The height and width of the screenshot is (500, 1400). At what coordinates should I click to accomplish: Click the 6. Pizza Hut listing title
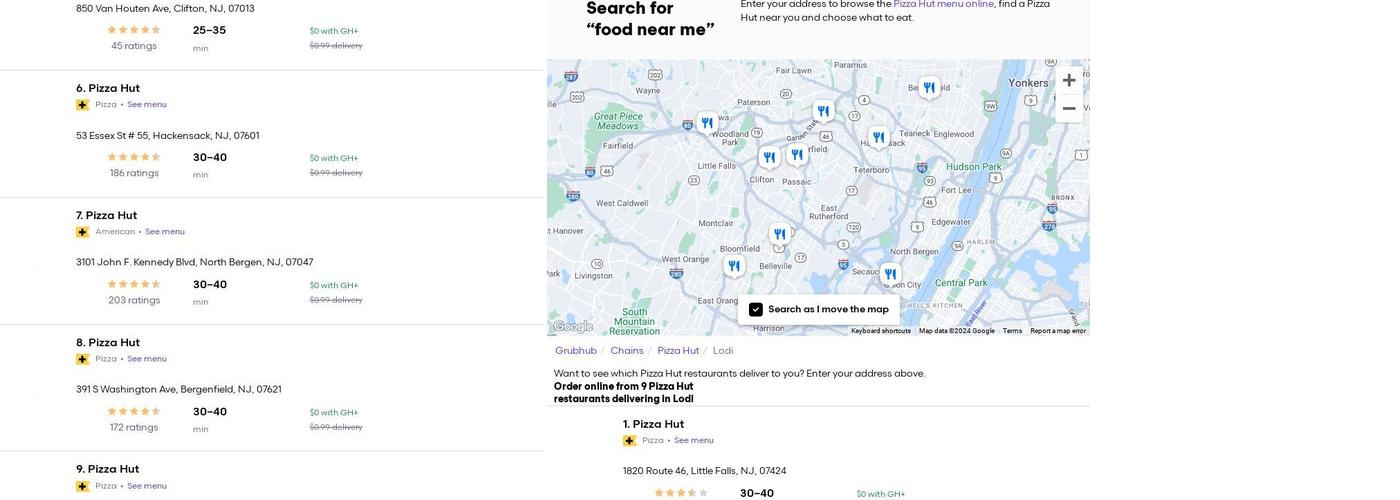[x=108, y=88]
